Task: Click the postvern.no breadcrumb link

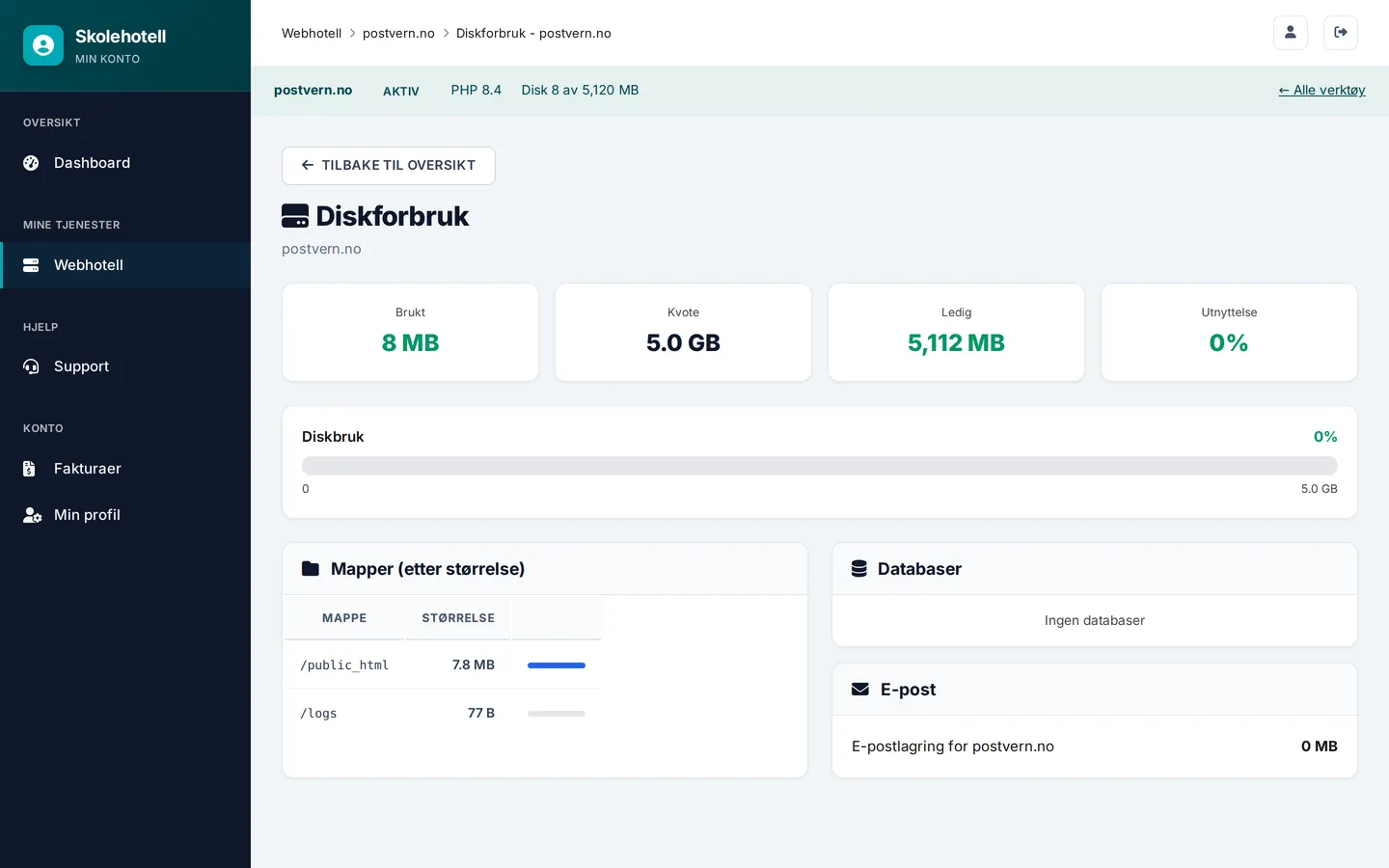Action: (x=398, y=33)
